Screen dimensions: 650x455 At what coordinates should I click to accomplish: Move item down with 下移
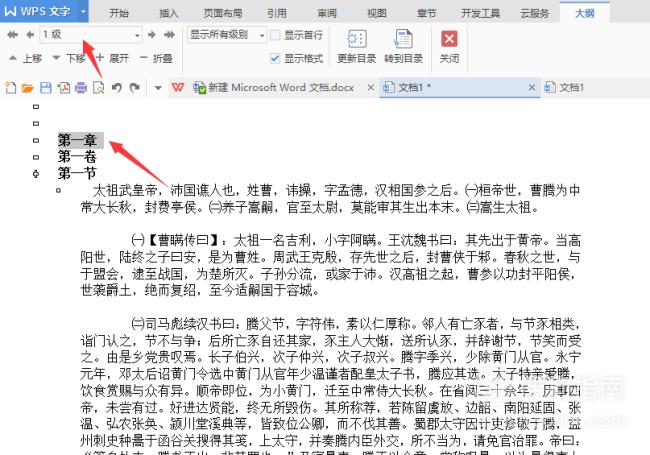[69, 58]
